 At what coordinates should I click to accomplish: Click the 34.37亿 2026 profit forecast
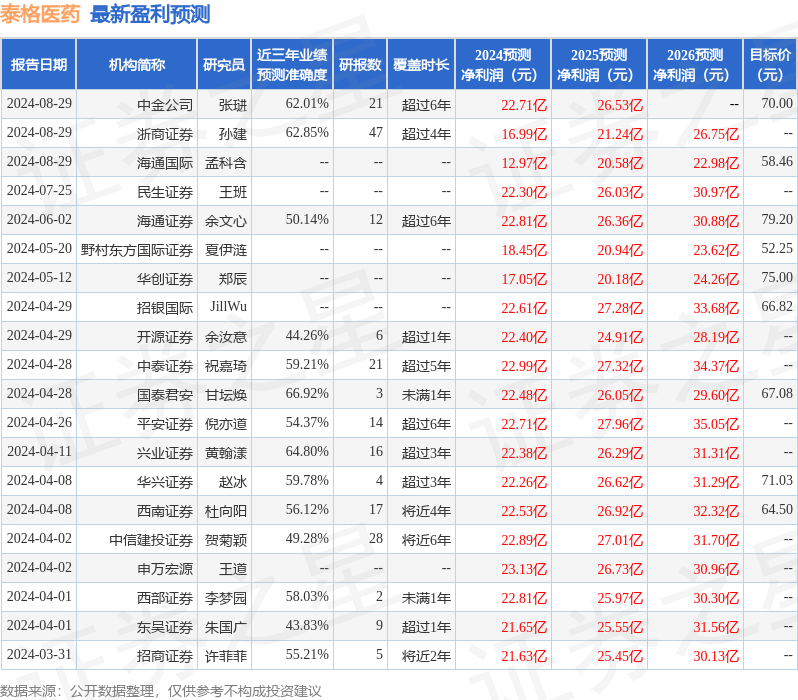click(716, 366)
